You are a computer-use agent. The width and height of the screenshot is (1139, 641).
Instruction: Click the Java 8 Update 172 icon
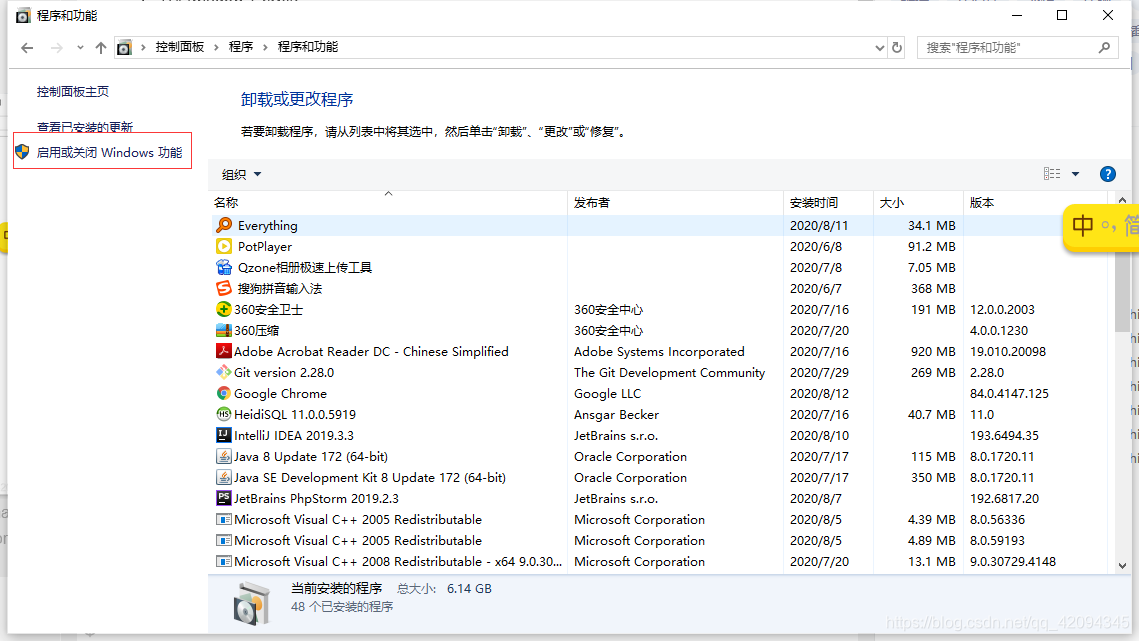coord(224,457)
